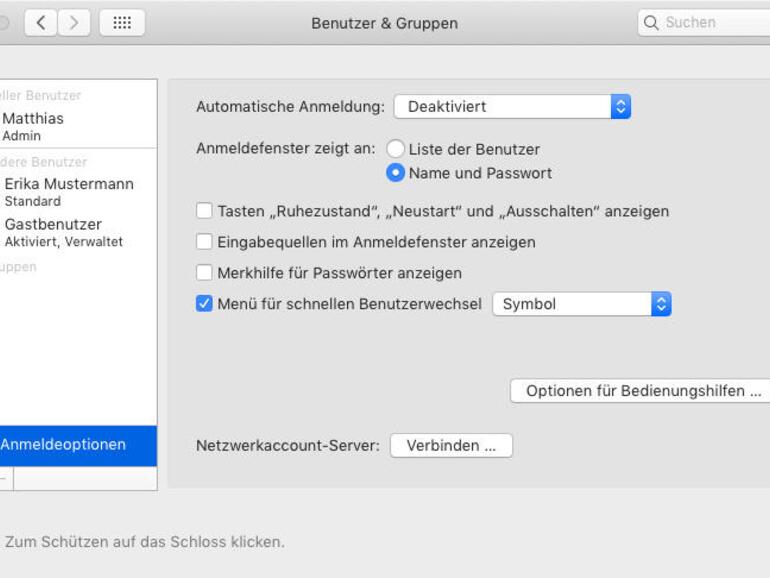Click the back navigation arrow
The image size is (770, 578).
tap(40, 22)
